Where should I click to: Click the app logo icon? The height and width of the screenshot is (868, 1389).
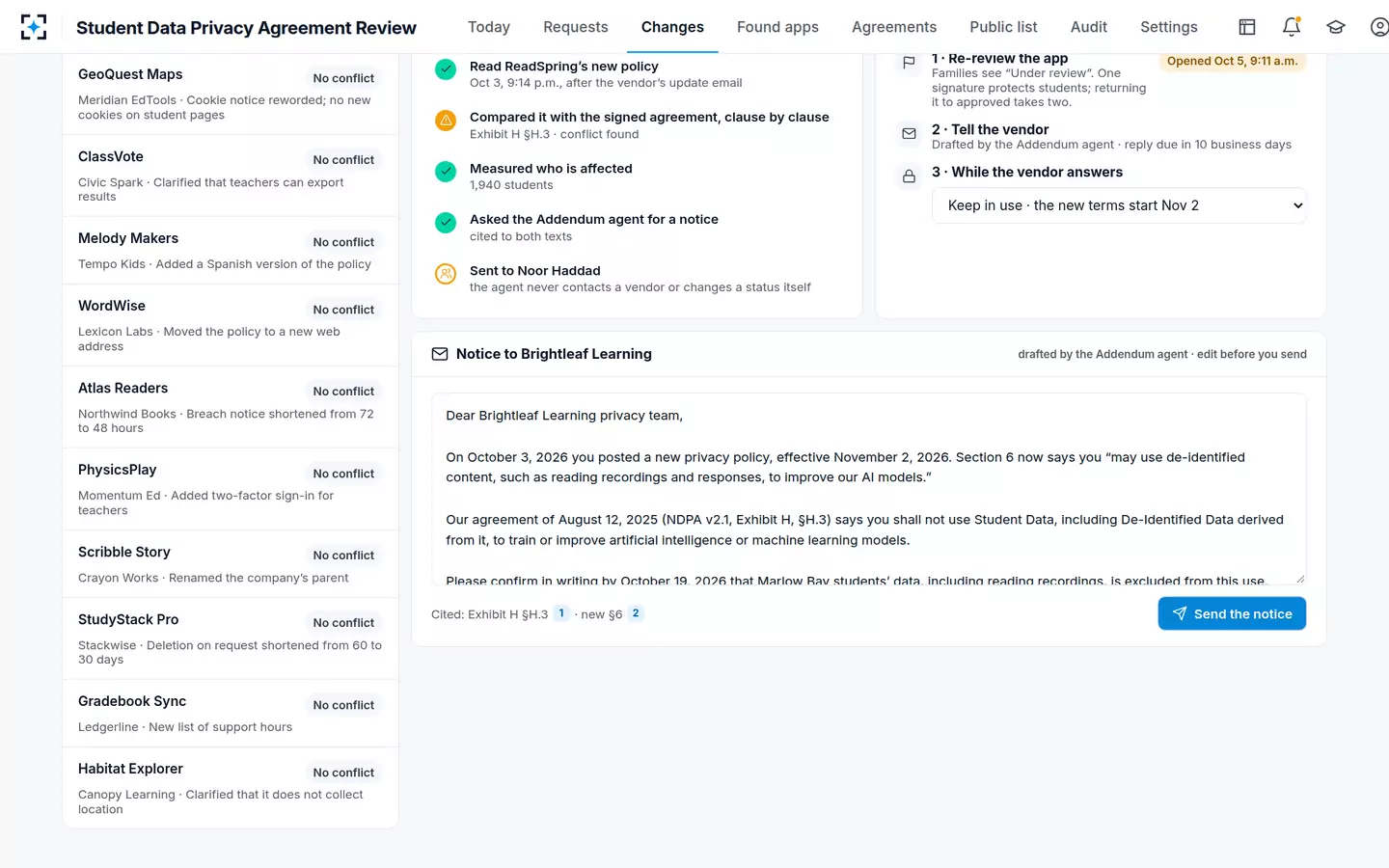[34, 27]
